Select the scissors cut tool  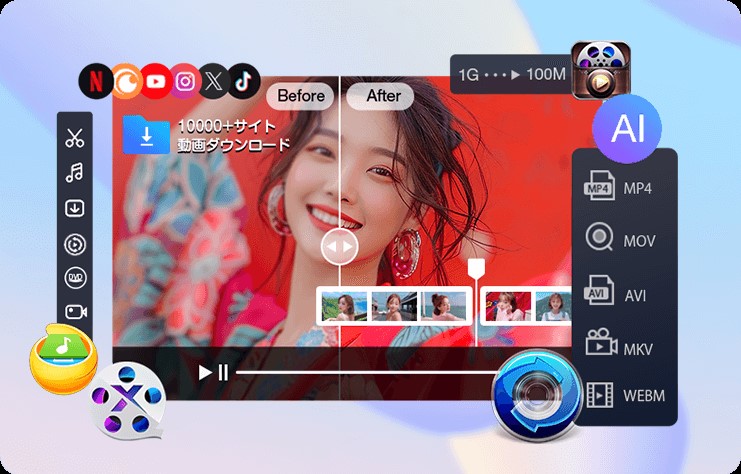click(75, 138)
